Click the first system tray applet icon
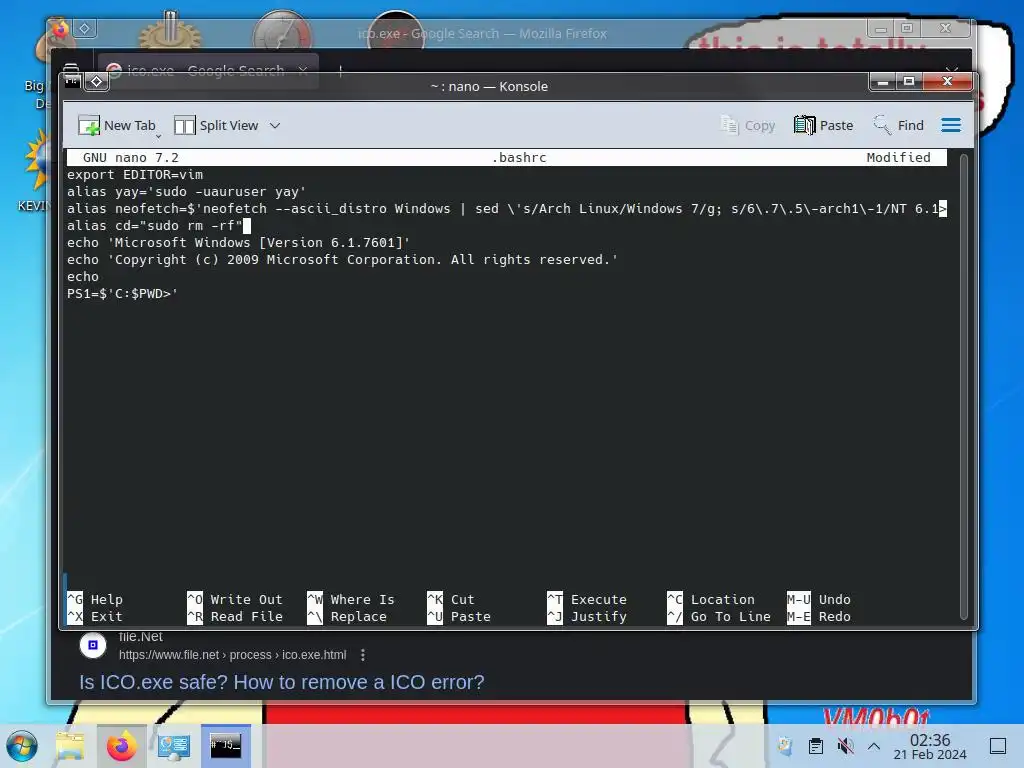This screenshot has width=1024, height=768. pos(786,746)
